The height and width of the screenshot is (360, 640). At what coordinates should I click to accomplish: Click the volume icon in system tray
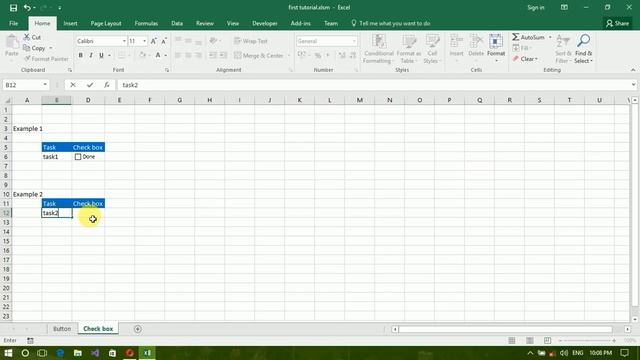564,353
